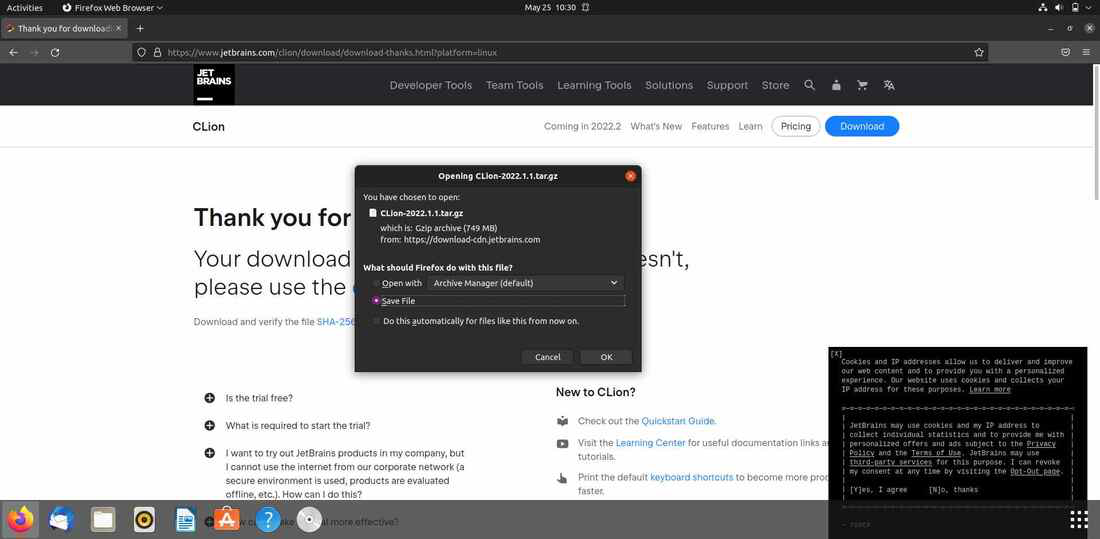The image size is (1100, 539).
Task: Open the Learning Center link
Action: [650, 443]
